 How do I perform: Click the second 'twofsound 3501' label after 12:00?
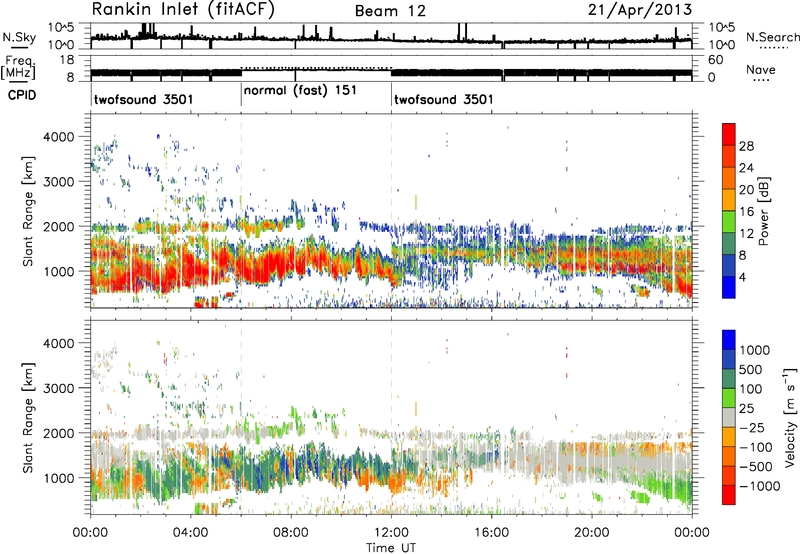444,99
